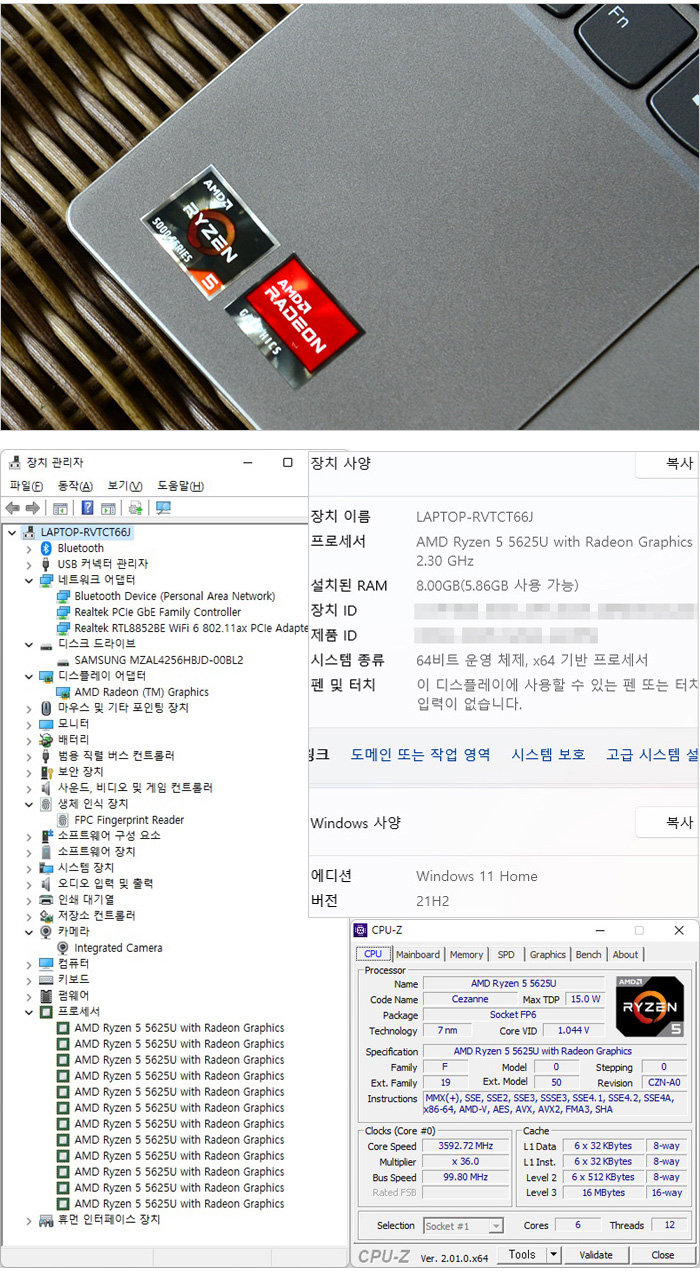Select 시스템 장치 category

(x=85, y=868)
